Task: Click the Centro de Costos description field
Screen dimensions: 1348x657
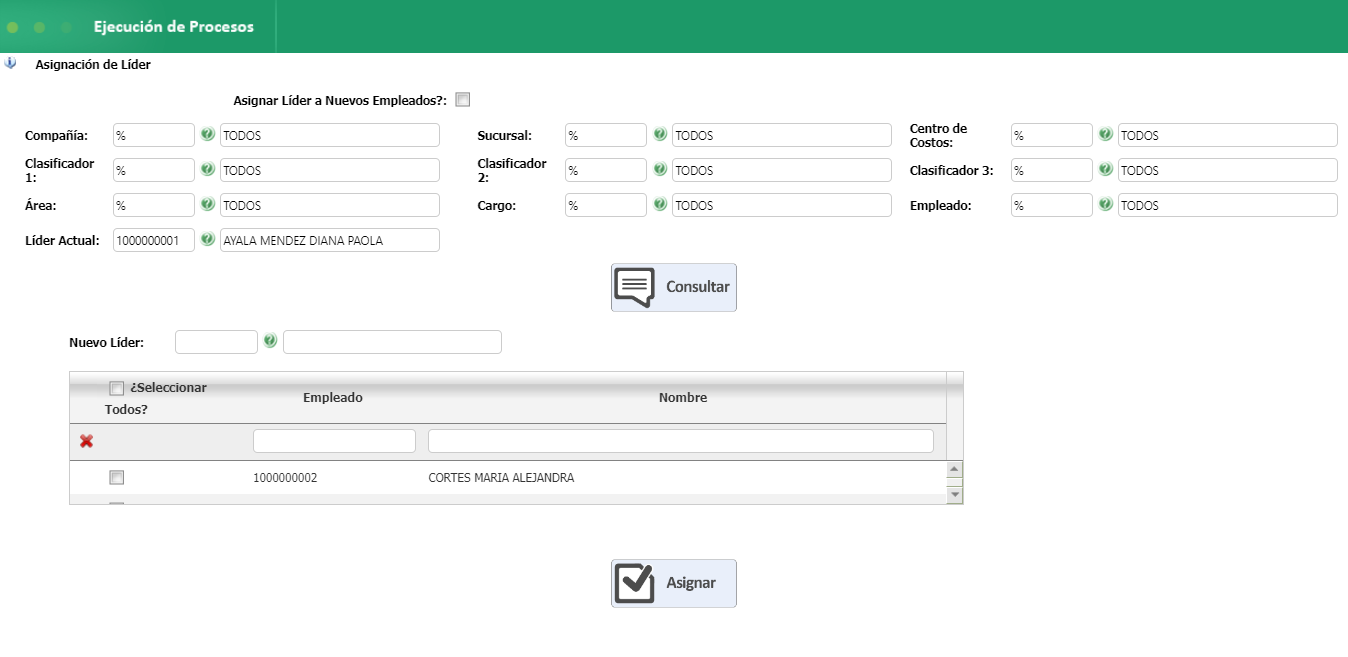Action: [1228, 135]
